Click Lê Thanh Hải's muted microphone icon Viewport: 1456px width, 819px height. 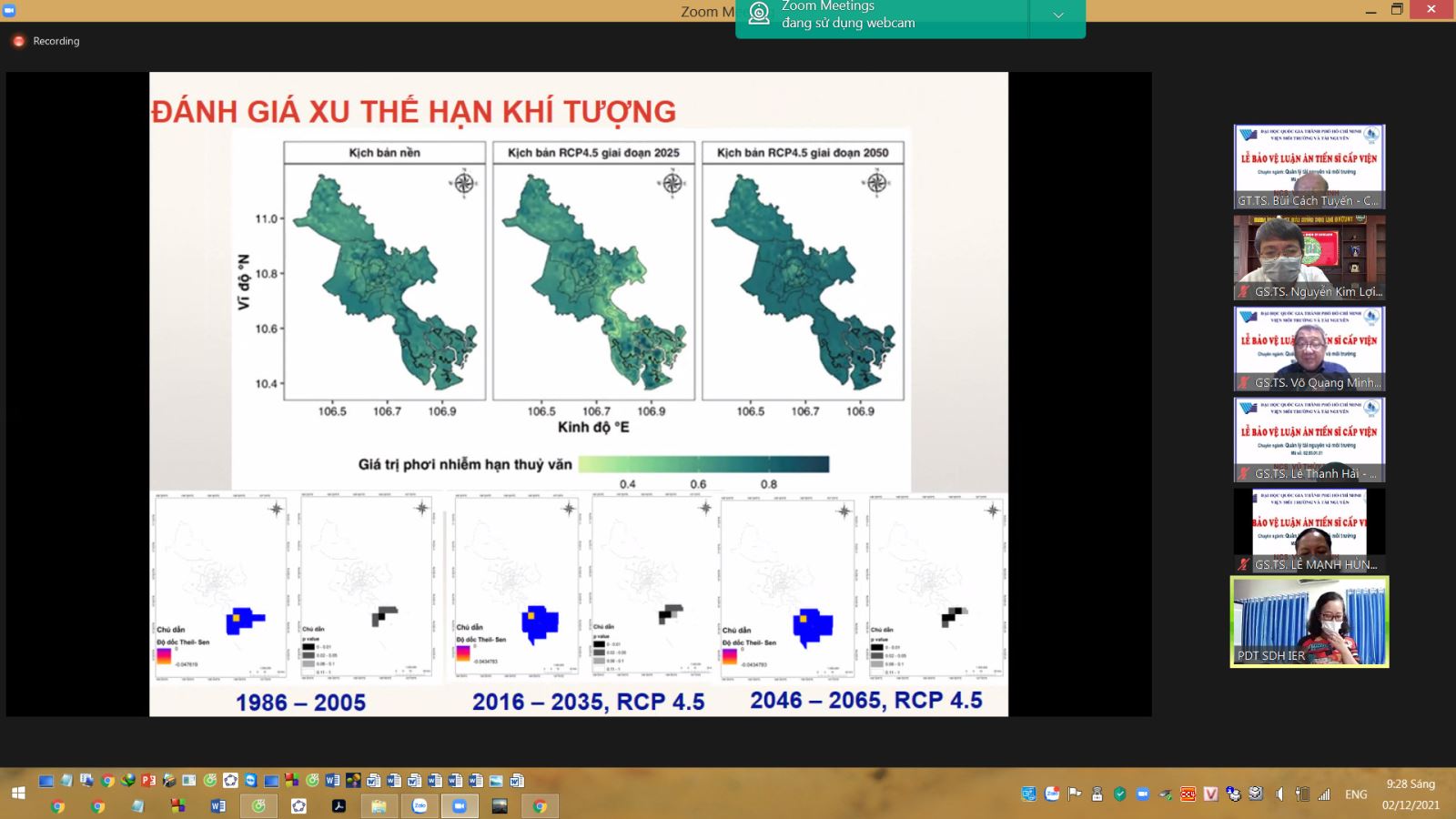pyautogui.click(x=1243, y=474)
